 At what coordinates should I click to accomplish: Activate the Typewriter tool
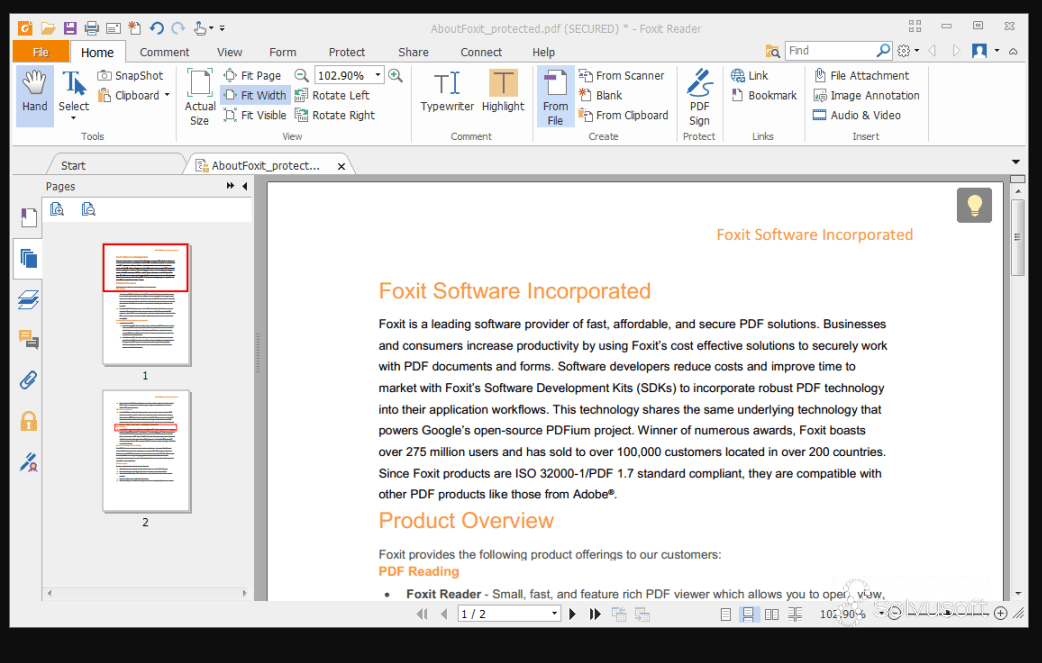coord(447,92)
